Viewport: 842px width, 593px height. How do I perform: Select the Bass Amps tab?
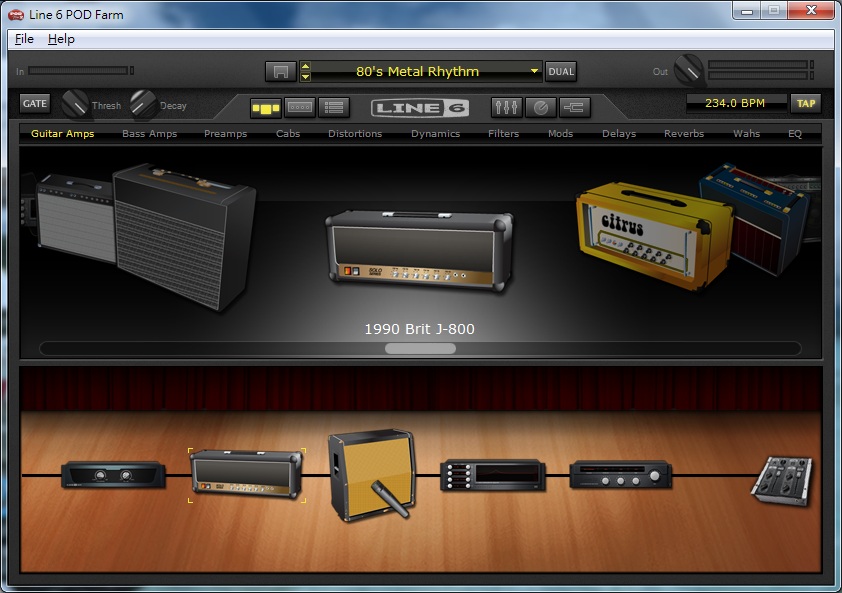point(149,134)
